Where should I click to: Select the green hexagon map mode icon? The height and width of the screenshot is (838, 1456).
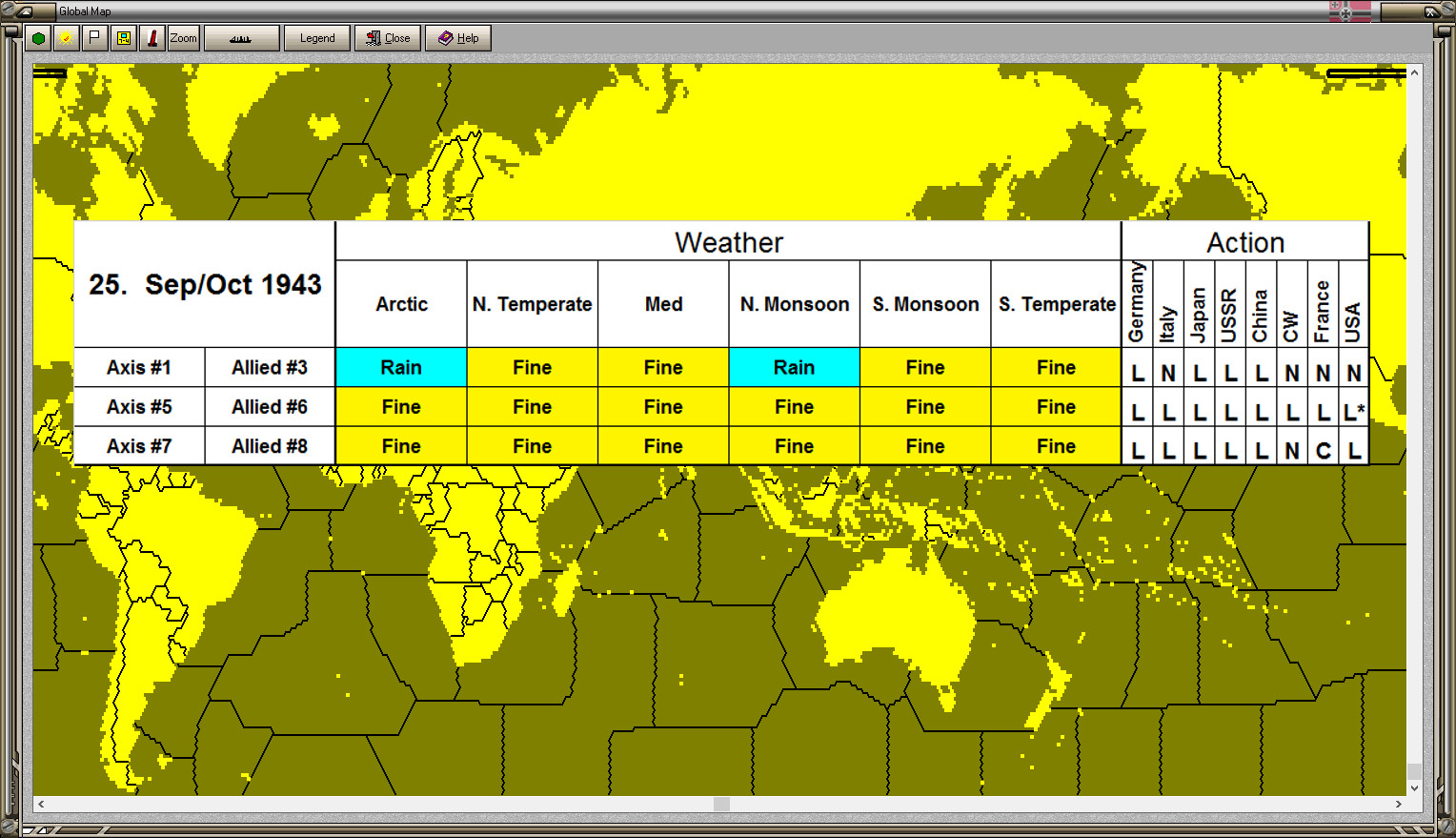(38, 38)
